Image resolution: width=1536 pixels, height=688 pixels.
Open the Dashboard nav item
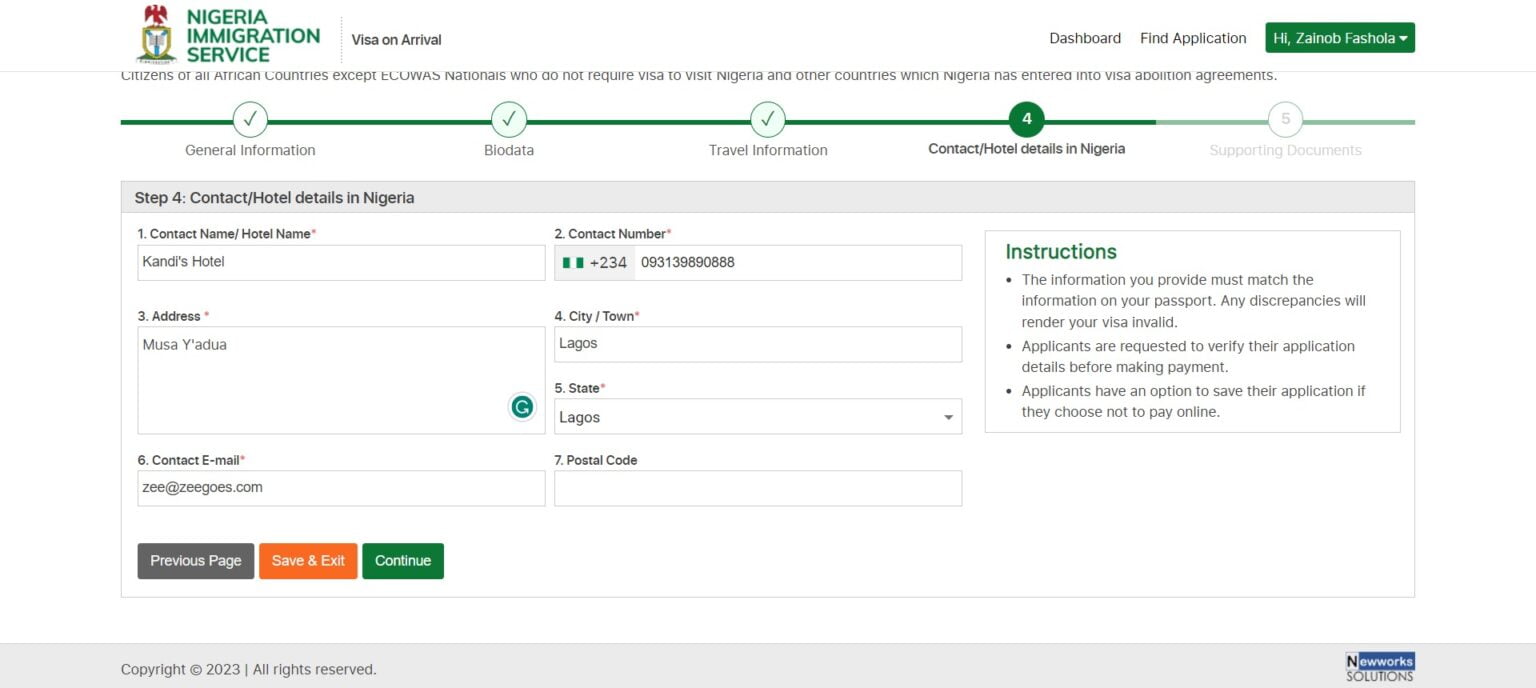click(x=1084, y=38)
